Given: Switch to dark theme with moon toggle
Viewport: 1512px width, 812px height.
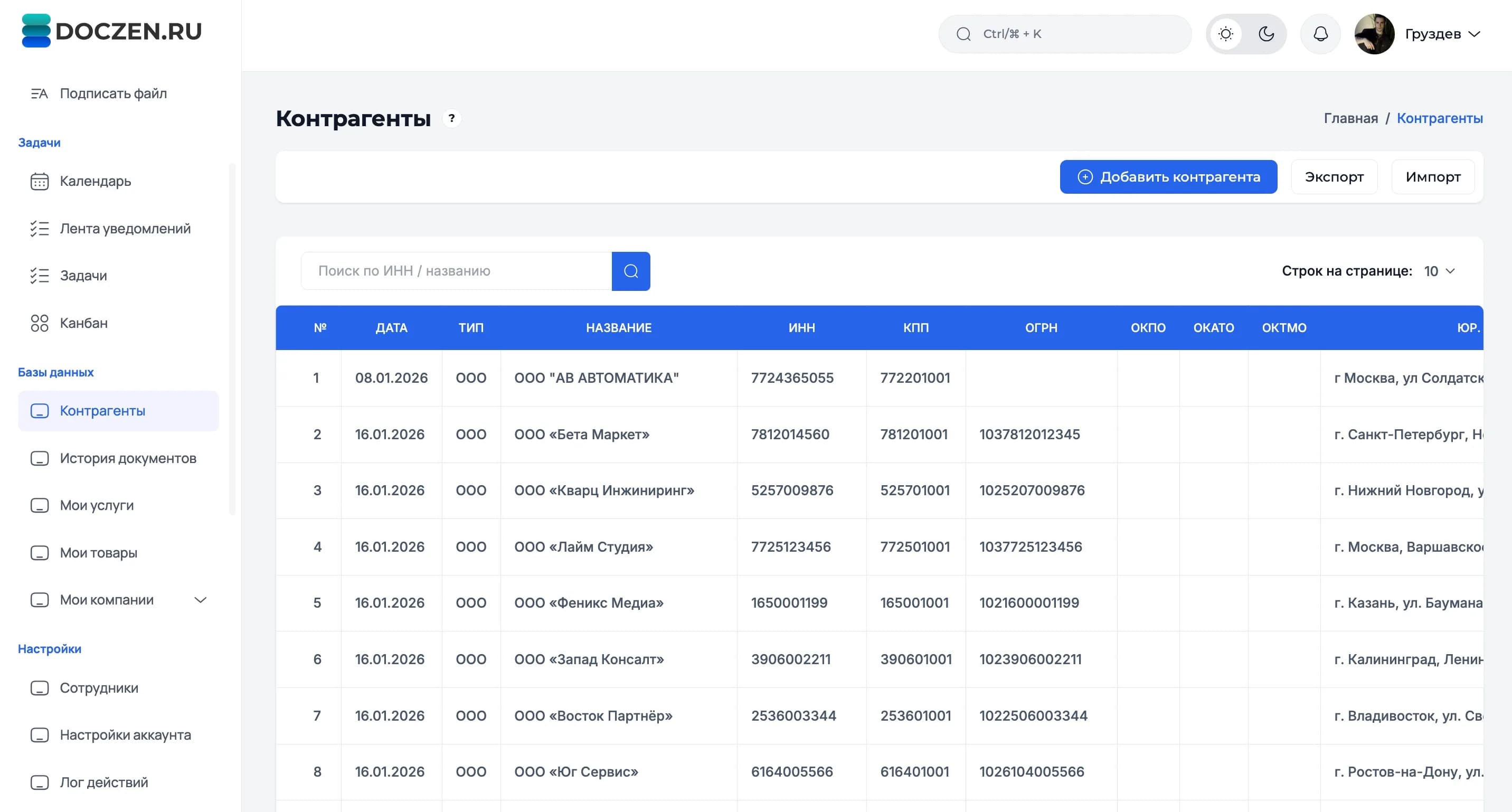Looking at the screenshot, I should coord(1266,34).
